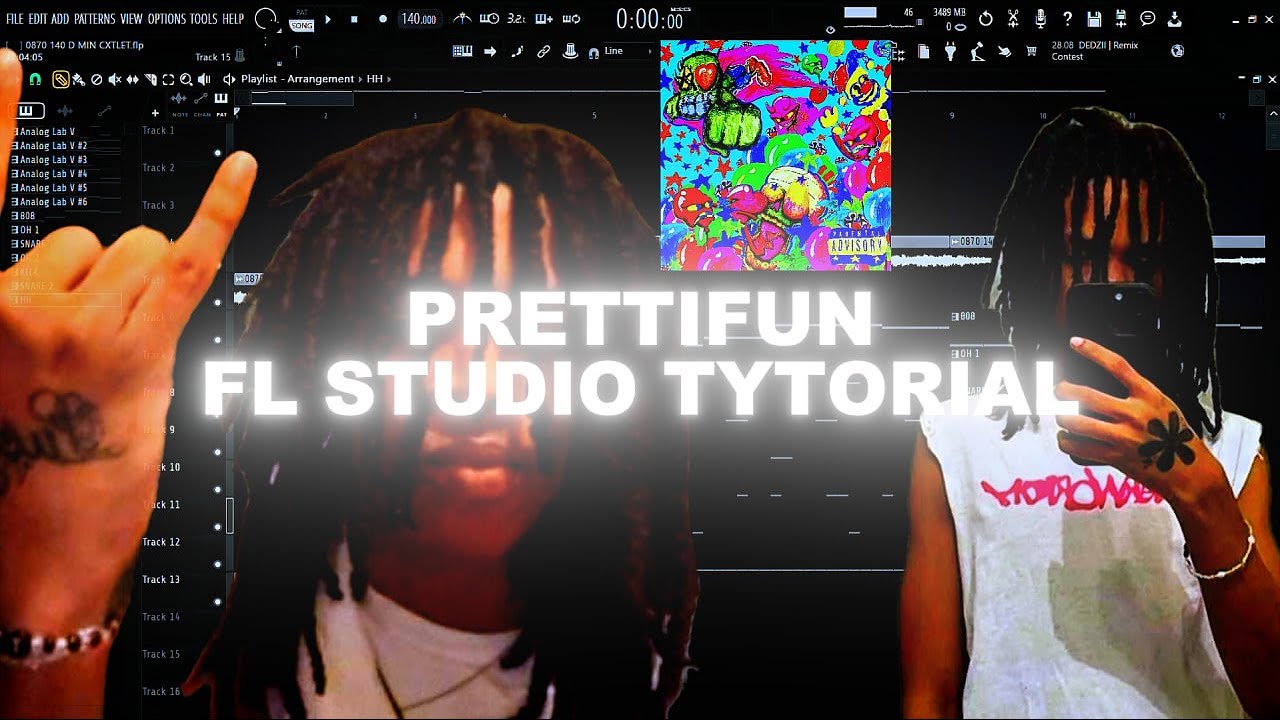The height and width of the screenshot is (720, 1280).
Task: Click the Stop transport button
Action: click(x=354, y=19)
